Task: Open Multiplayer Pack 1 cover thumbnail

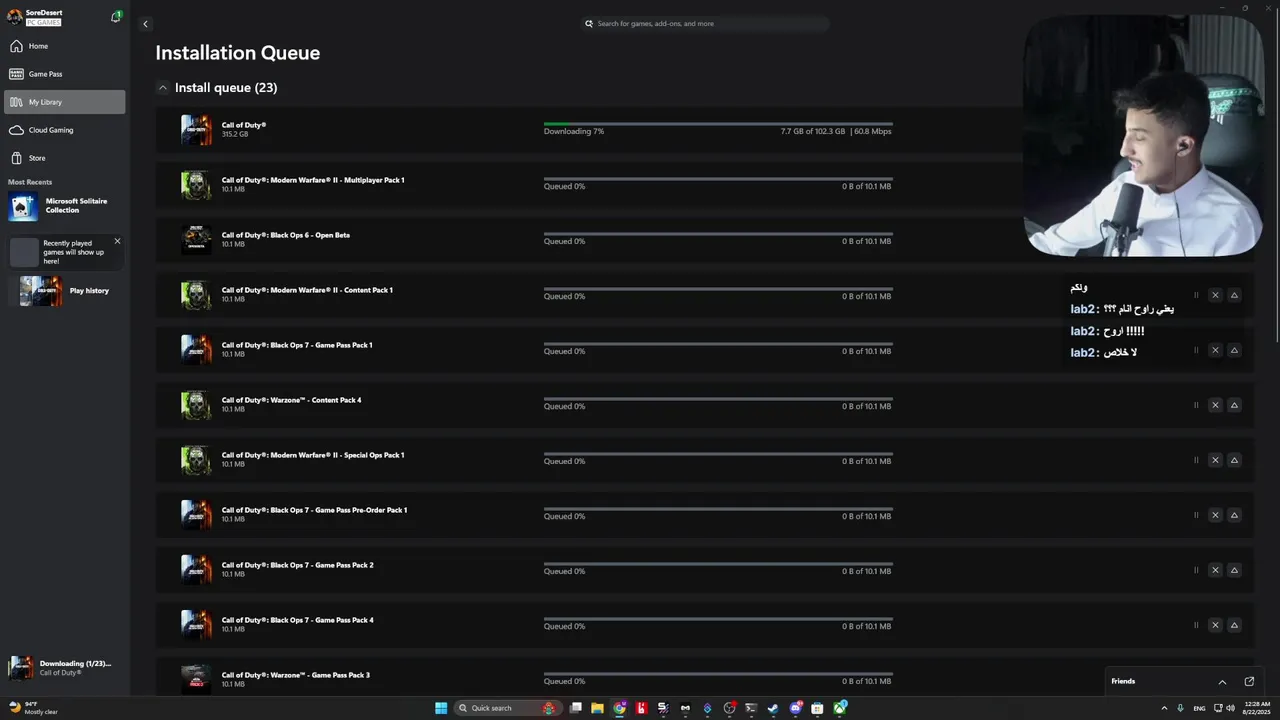Action: (x=196, y=185)
